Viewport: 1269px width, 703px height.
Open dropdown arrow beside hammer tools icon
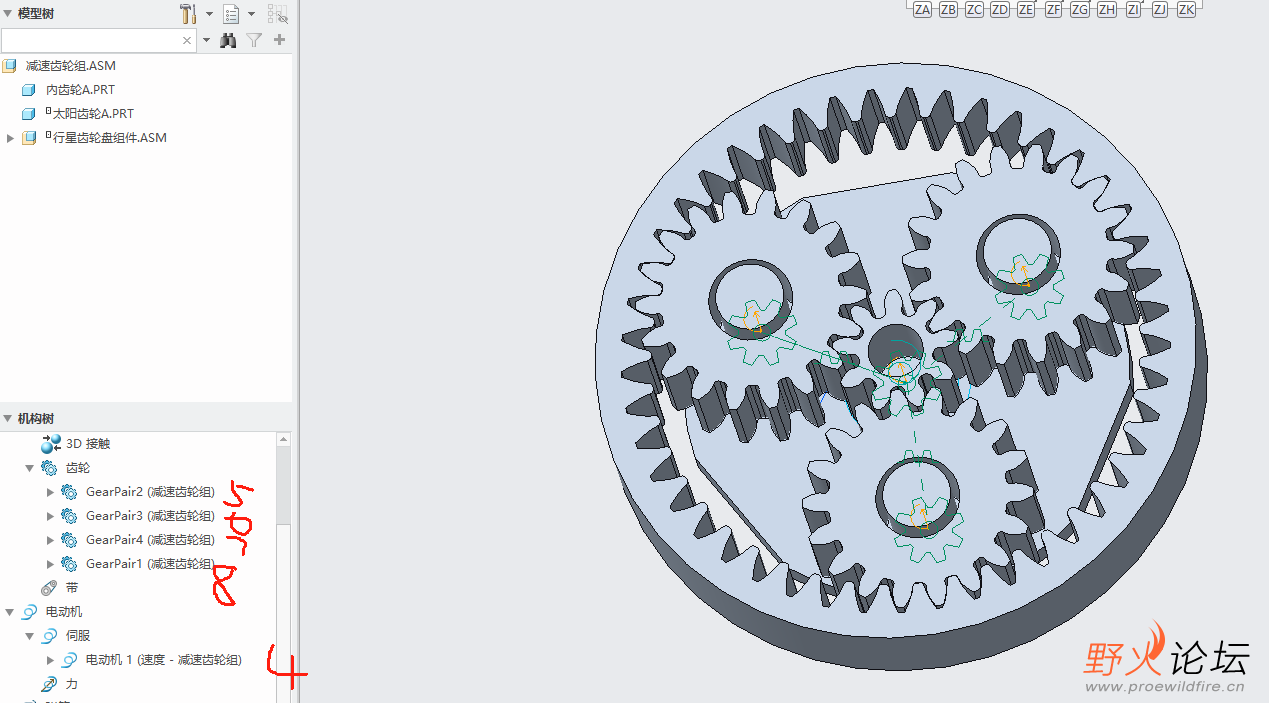(209, 15)
